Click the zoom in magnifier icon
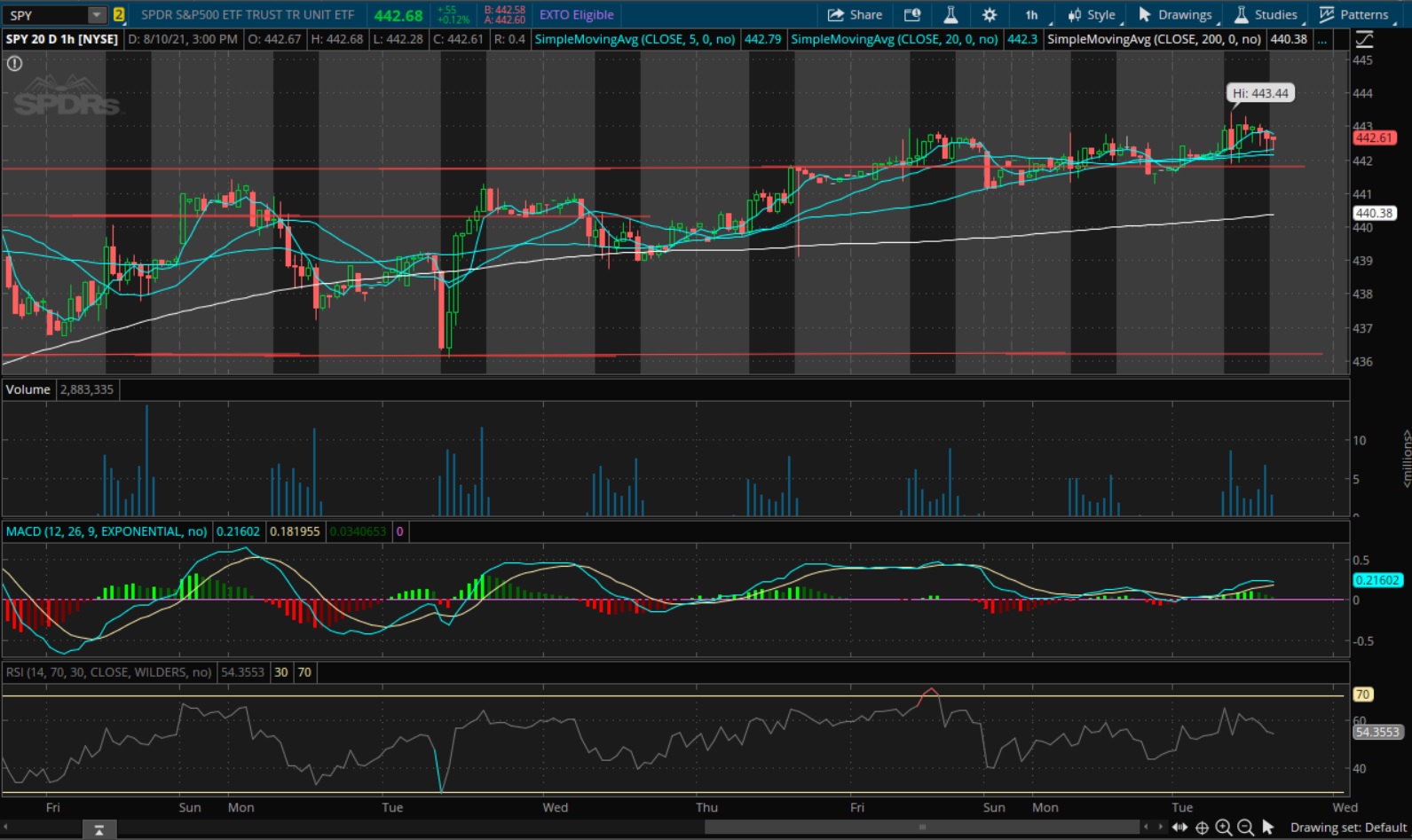Screen dimensions: 1412x840 tap(1223, 828)
